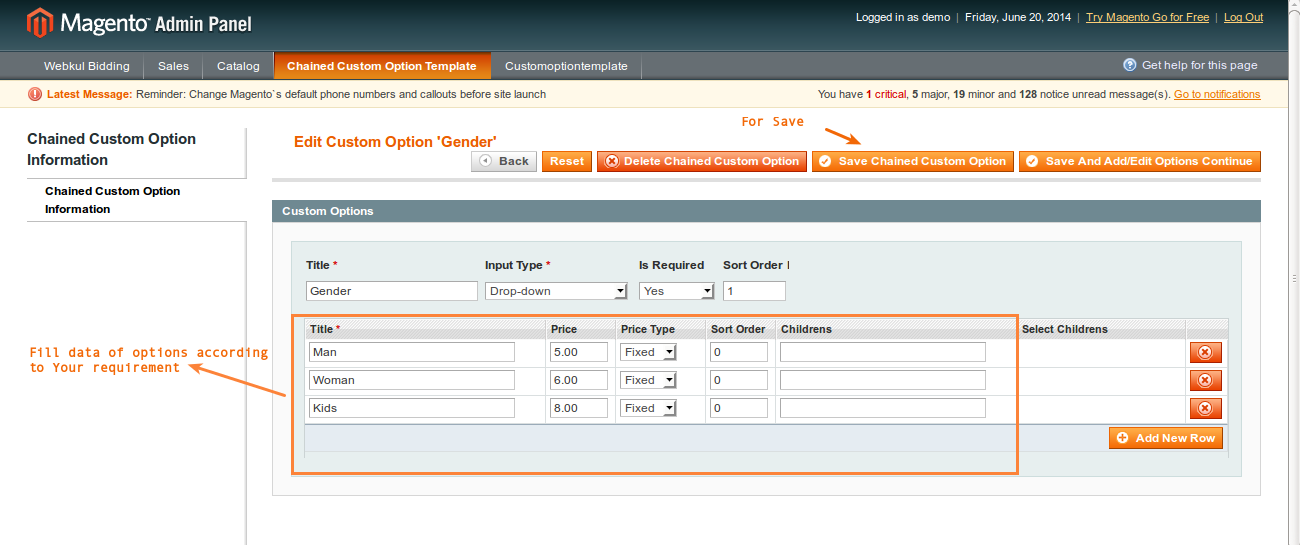This screenshot has width=1302, height=547.
Task: Focus the Gender title input field
Action: [x=392, y=291]
